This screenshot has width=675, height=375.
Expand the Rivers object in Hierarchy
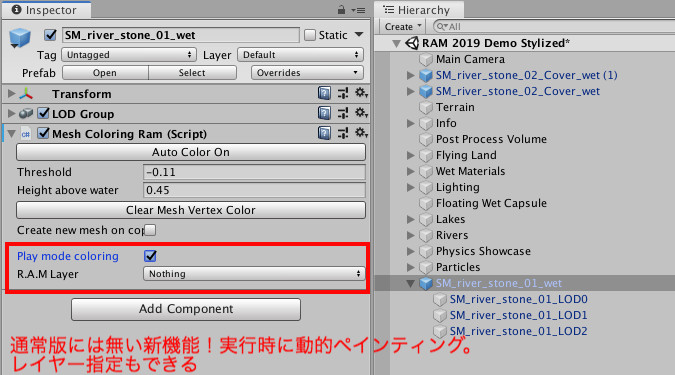pos(411,236)
